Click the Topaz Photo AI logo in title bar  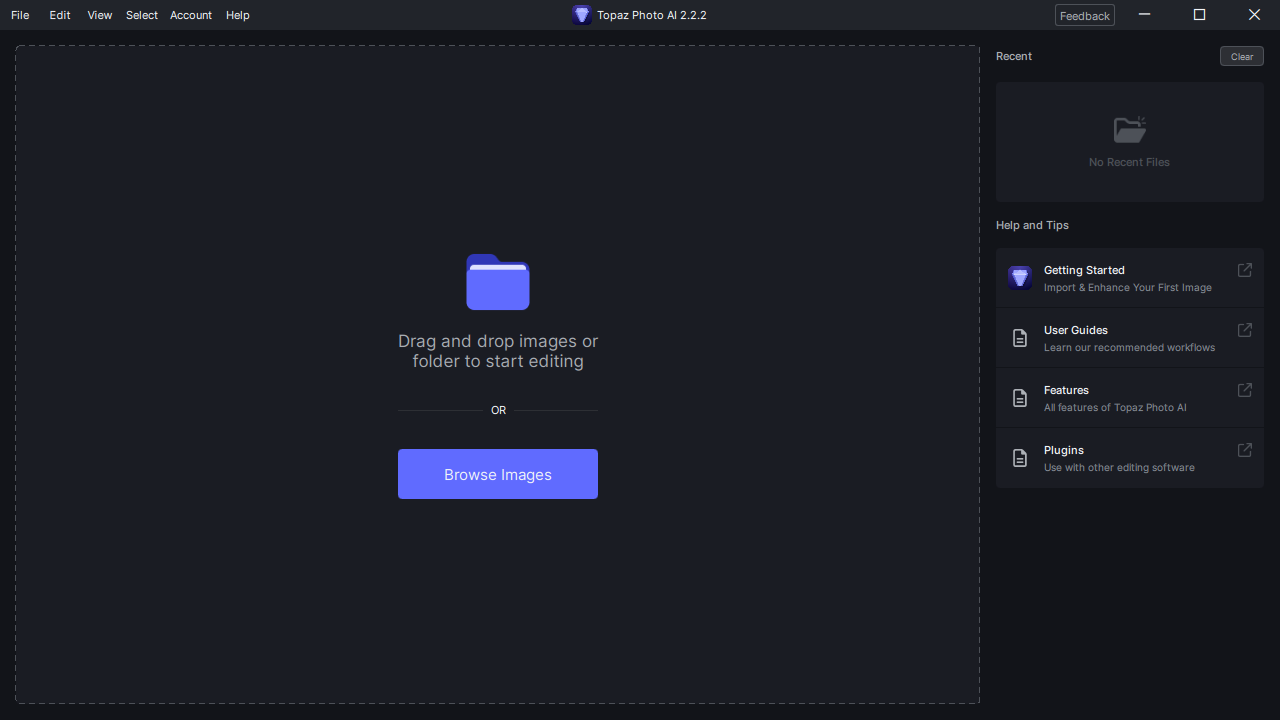pyautogui.click(x=582, y=15)
